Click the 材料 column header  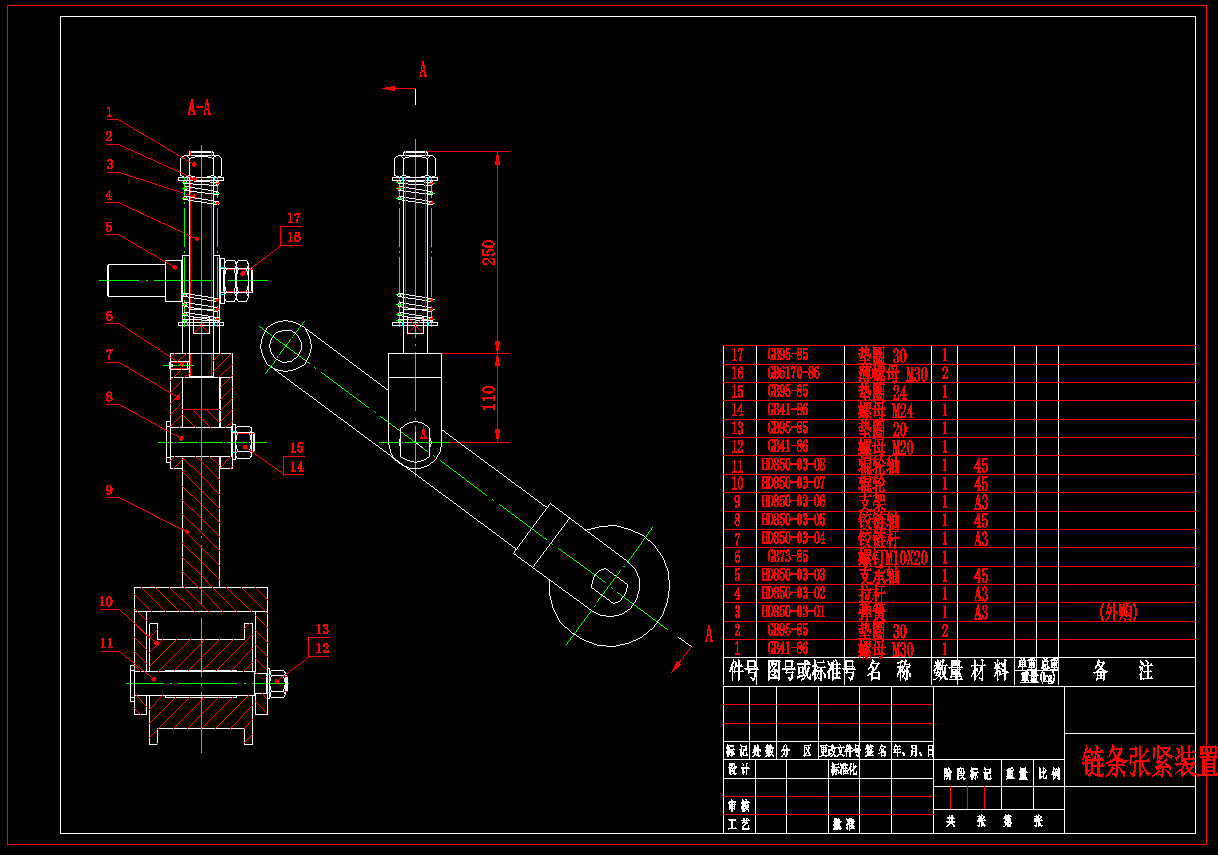(x=990, y=671)
